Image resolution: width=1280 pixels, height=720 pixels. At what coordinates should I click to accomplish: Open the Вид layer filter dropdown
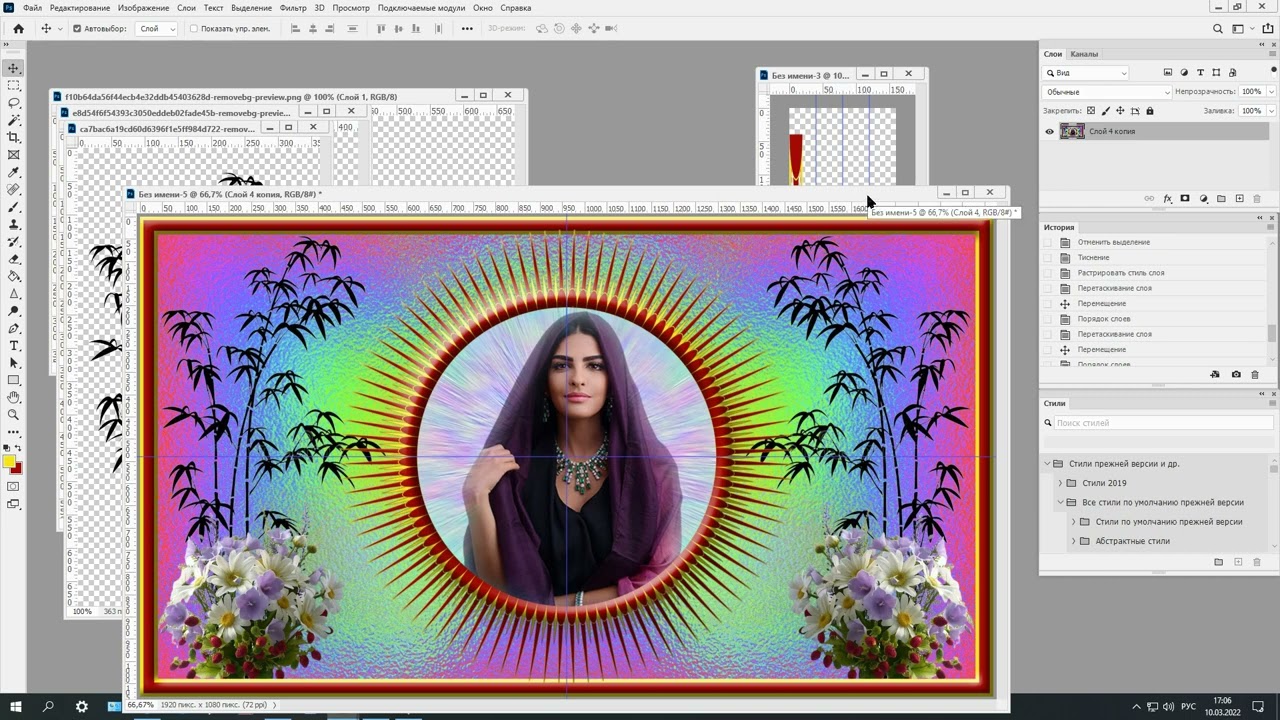coord(1086,73)
